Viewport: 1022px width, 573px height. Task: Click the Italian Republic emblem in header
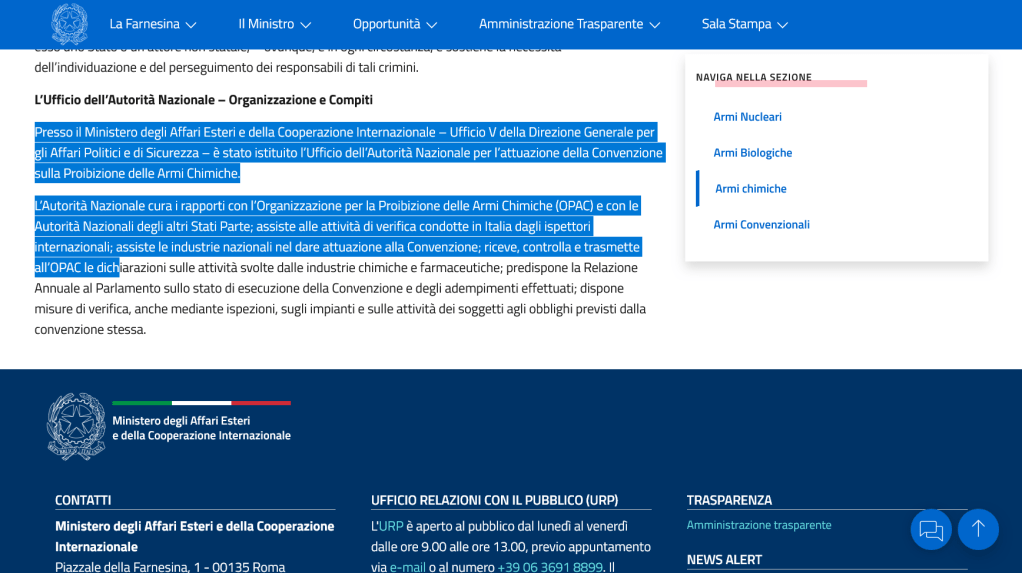[x=69, y=23]
